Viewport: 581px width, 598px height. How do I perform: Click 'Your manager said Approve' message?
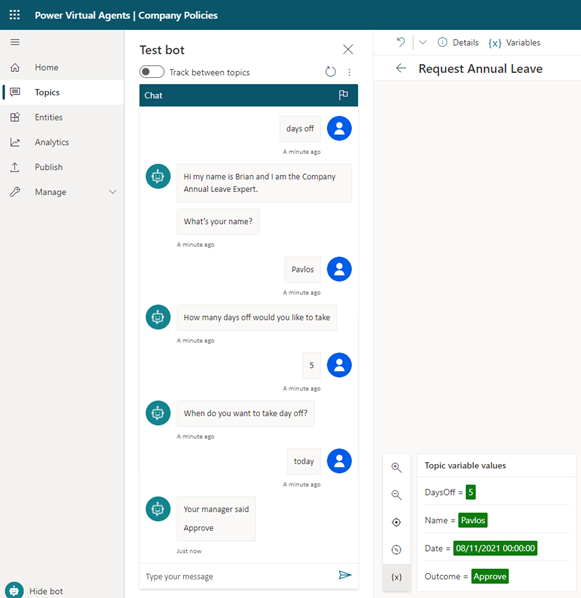tap(216, 519)
